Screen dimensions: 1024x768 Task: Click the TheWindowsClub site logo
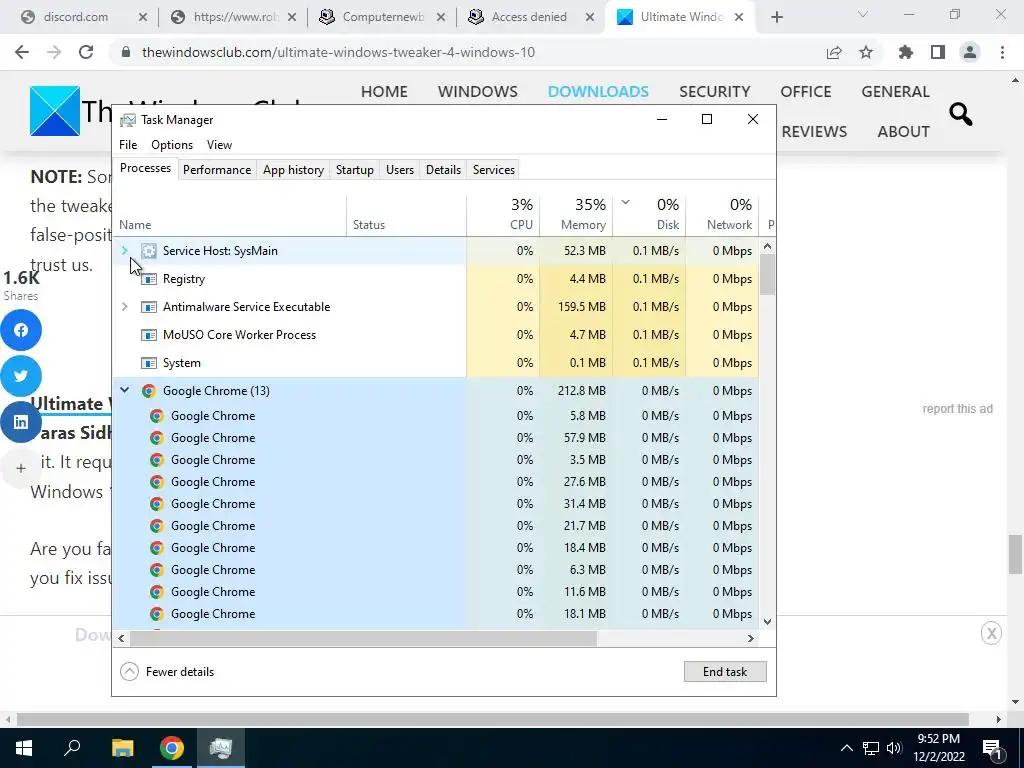point(55,111)
